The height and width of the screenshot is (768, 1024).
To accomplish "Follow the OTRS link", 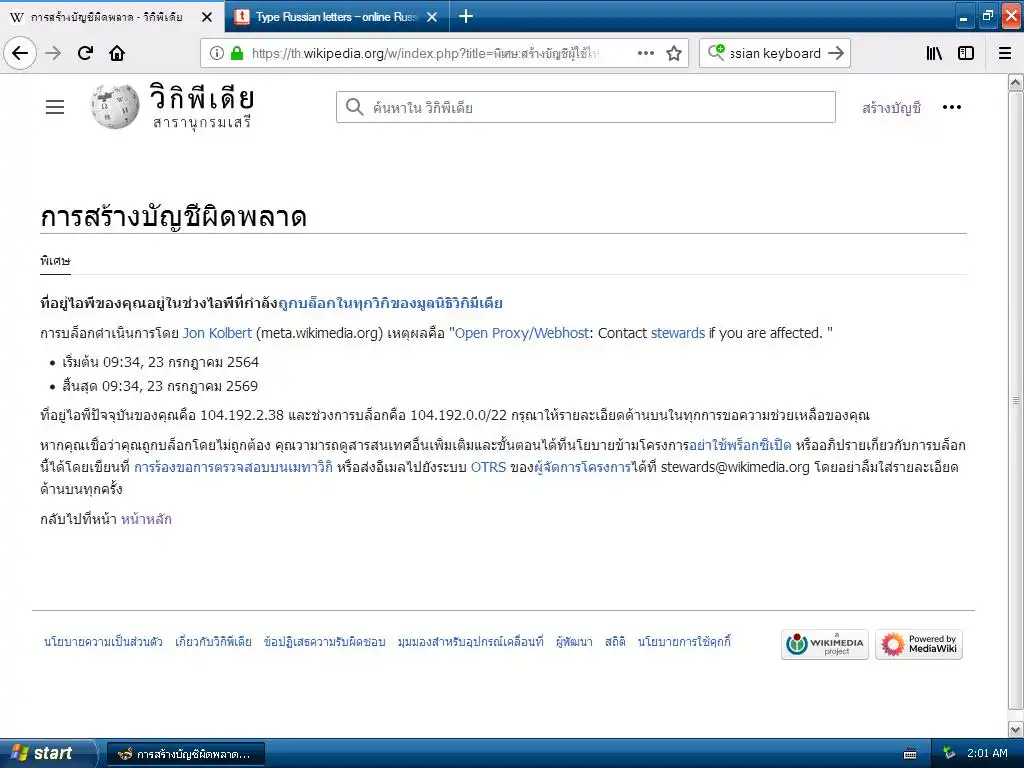I will (488, 467).
